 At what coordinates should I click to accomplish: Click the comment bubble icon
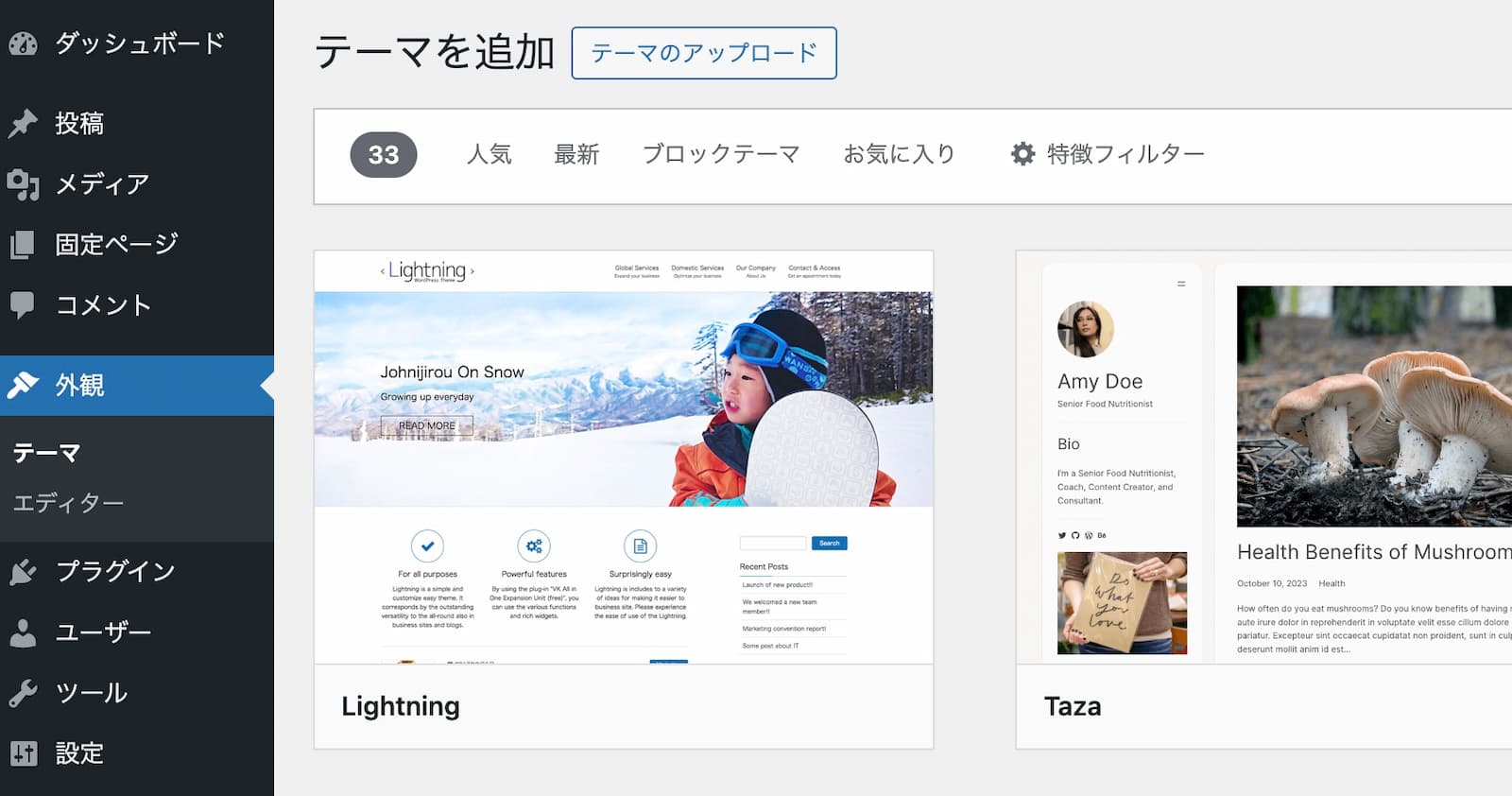click(23, 305)
